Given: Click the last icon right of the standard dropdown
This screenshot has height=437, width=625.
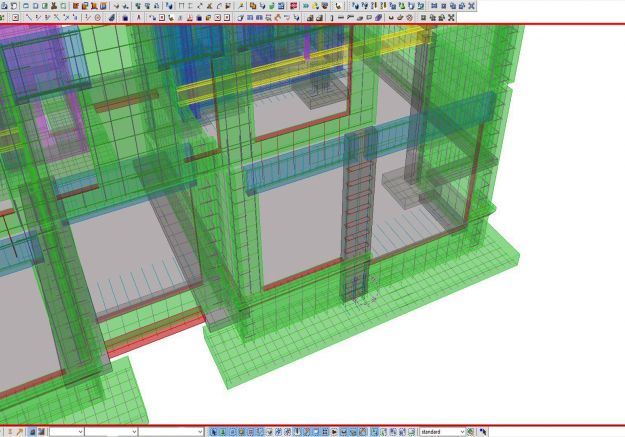Looking at the screenshot, I should pyautogui.click(x=484, y=431).
